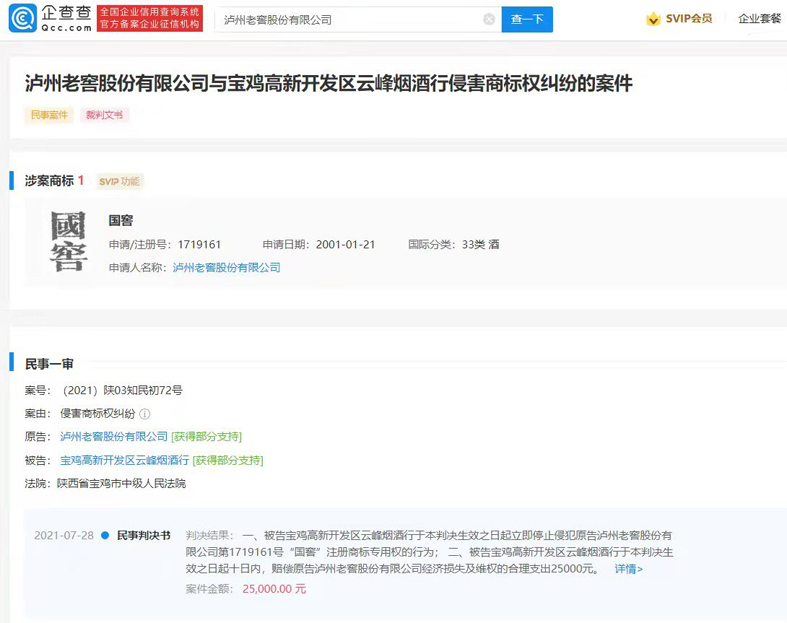
Task: Open the 企业套餐 menu item
Action: click(x=759, y=19)
